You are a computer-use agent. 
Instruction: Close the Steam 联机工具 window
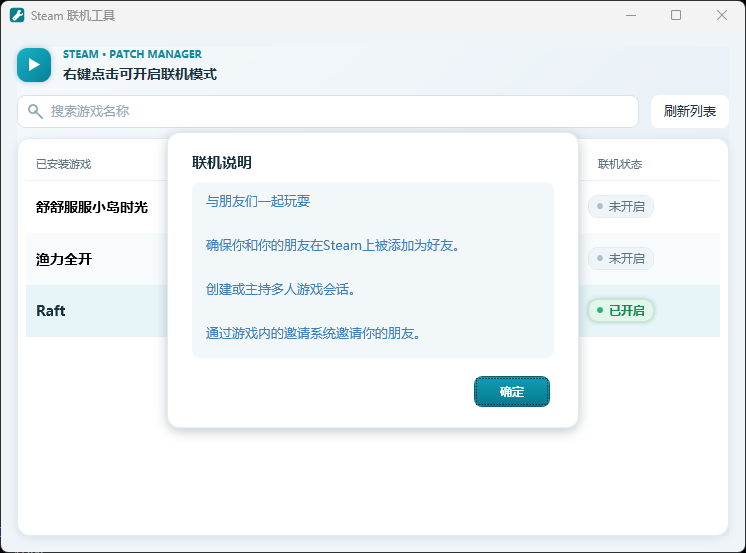(x=722, y=15)
